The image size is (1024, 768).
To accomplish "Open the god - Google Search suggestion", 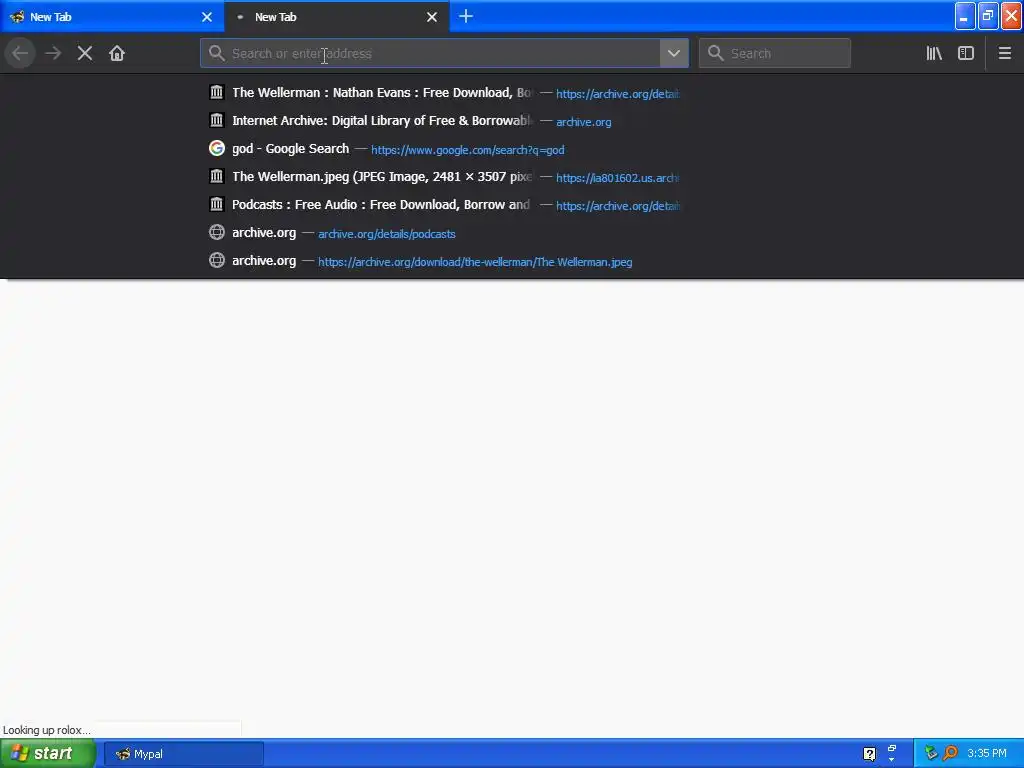I will click(444, 149).
